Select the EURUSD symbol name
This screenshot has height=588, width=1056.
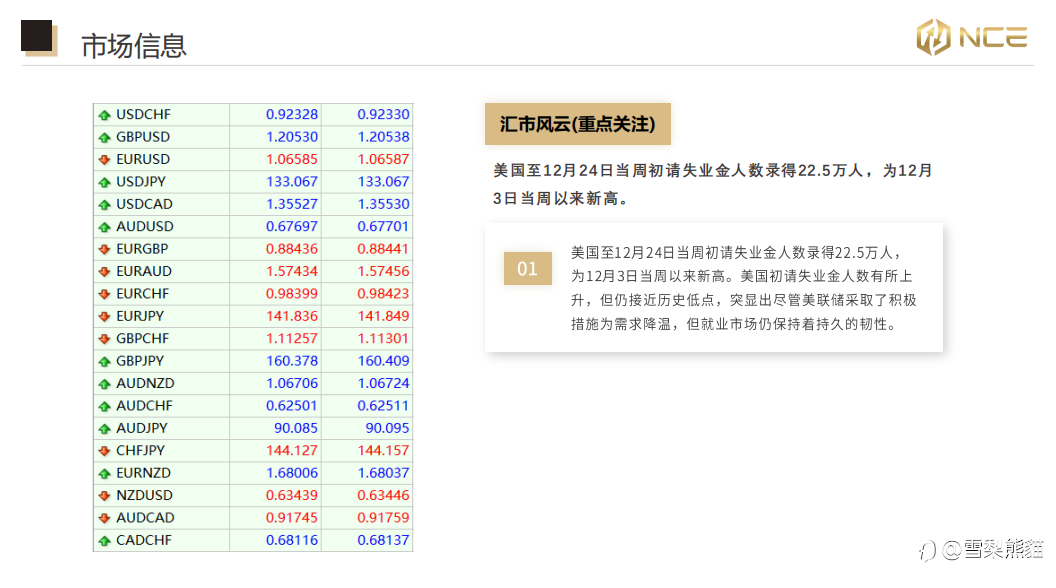(x=143, y=159)
